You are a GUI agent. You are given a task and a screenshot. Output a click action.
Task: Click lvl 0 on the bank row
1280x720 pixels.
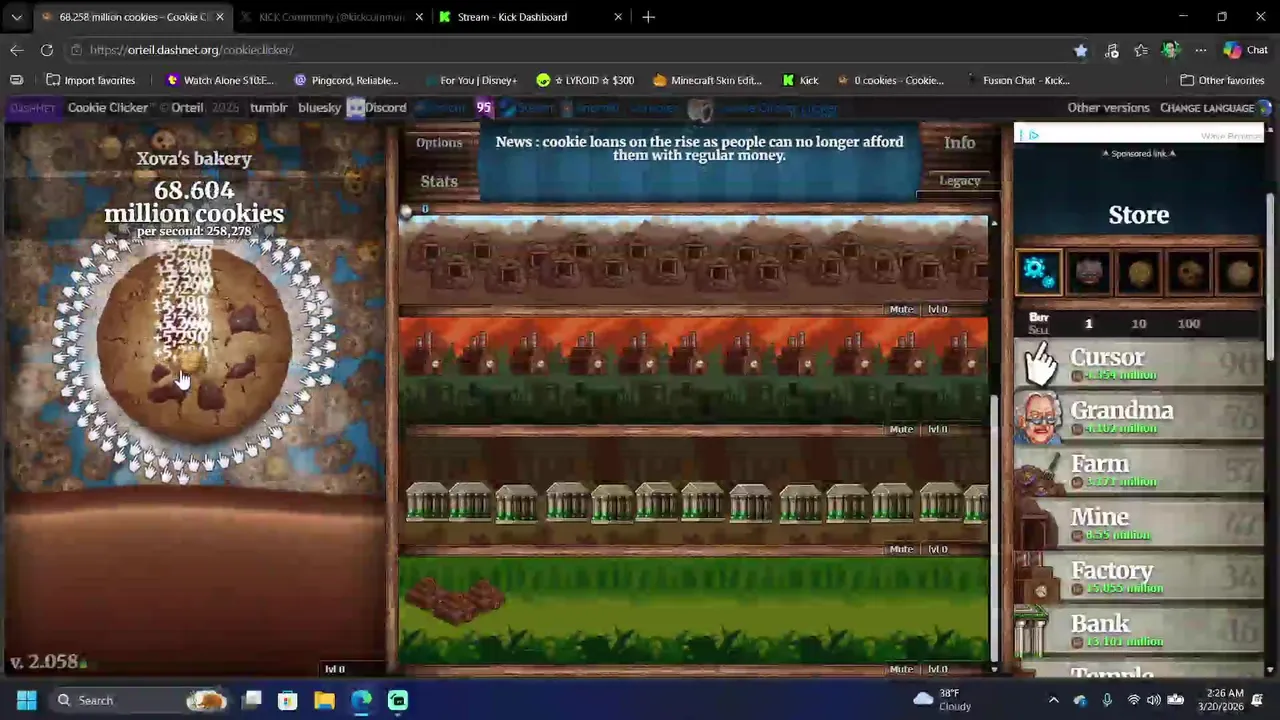(x=937, y=549)
